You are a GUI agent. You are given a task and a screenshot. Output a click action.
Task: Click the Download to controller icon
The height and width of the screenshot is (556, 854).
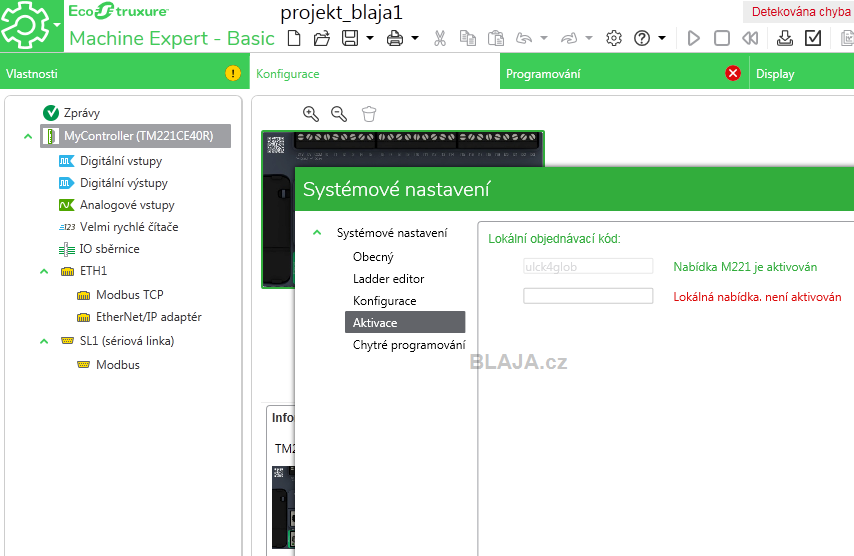pyautogui.click(x=785, y=38)
